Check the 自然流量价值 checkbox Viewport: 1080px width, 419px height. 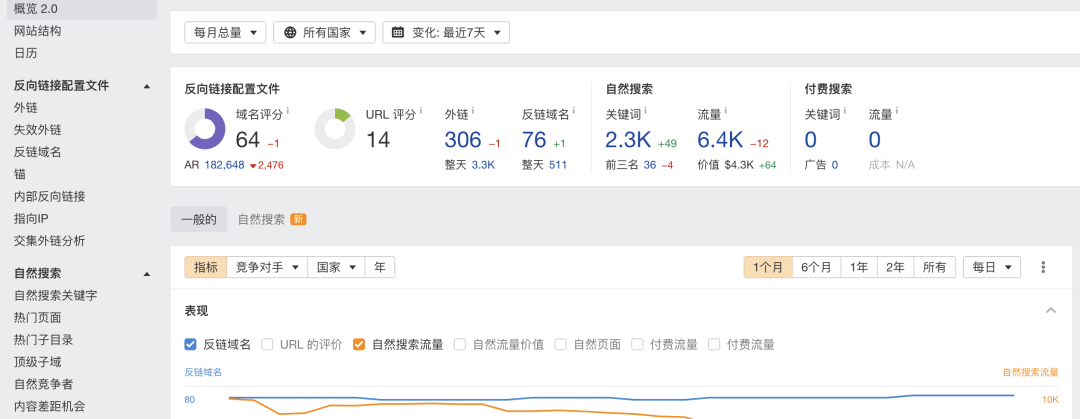pyautogui.click(x=460, y=345)
